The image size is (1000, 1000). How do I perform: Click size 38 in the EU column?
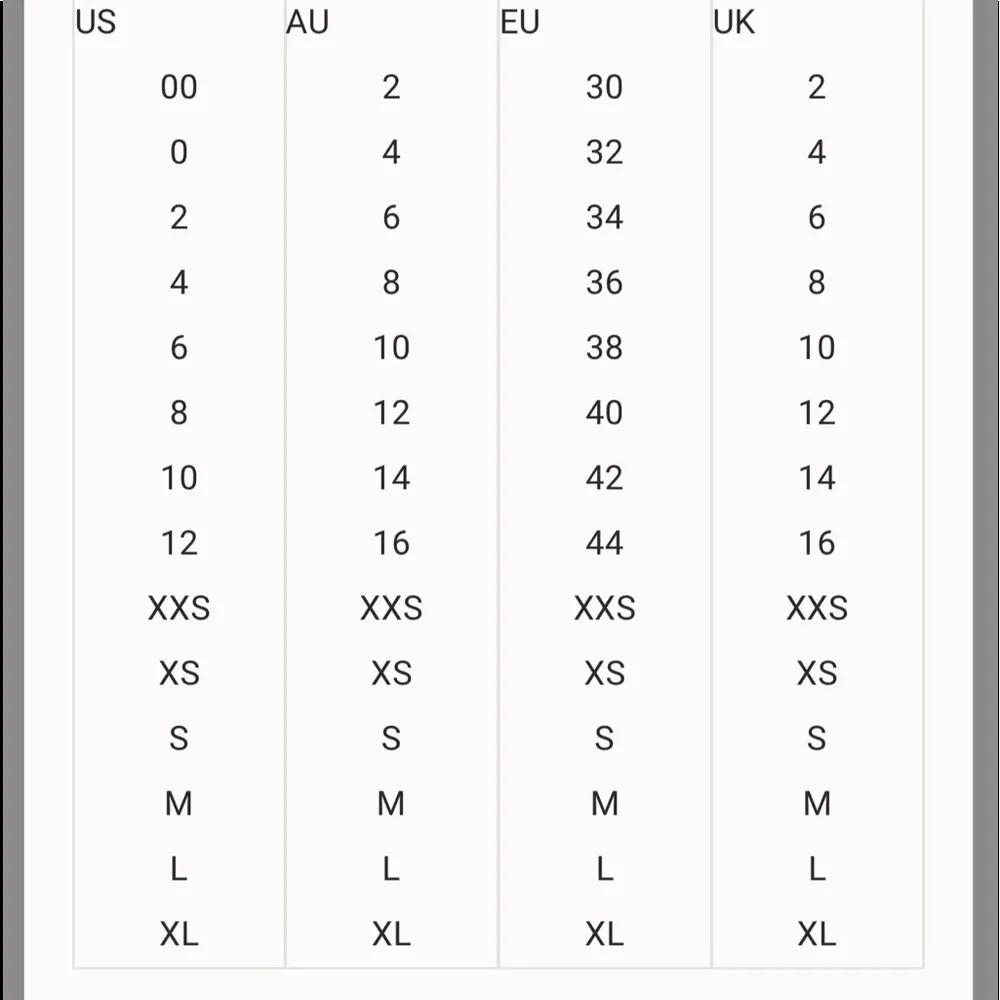point(604,348)
